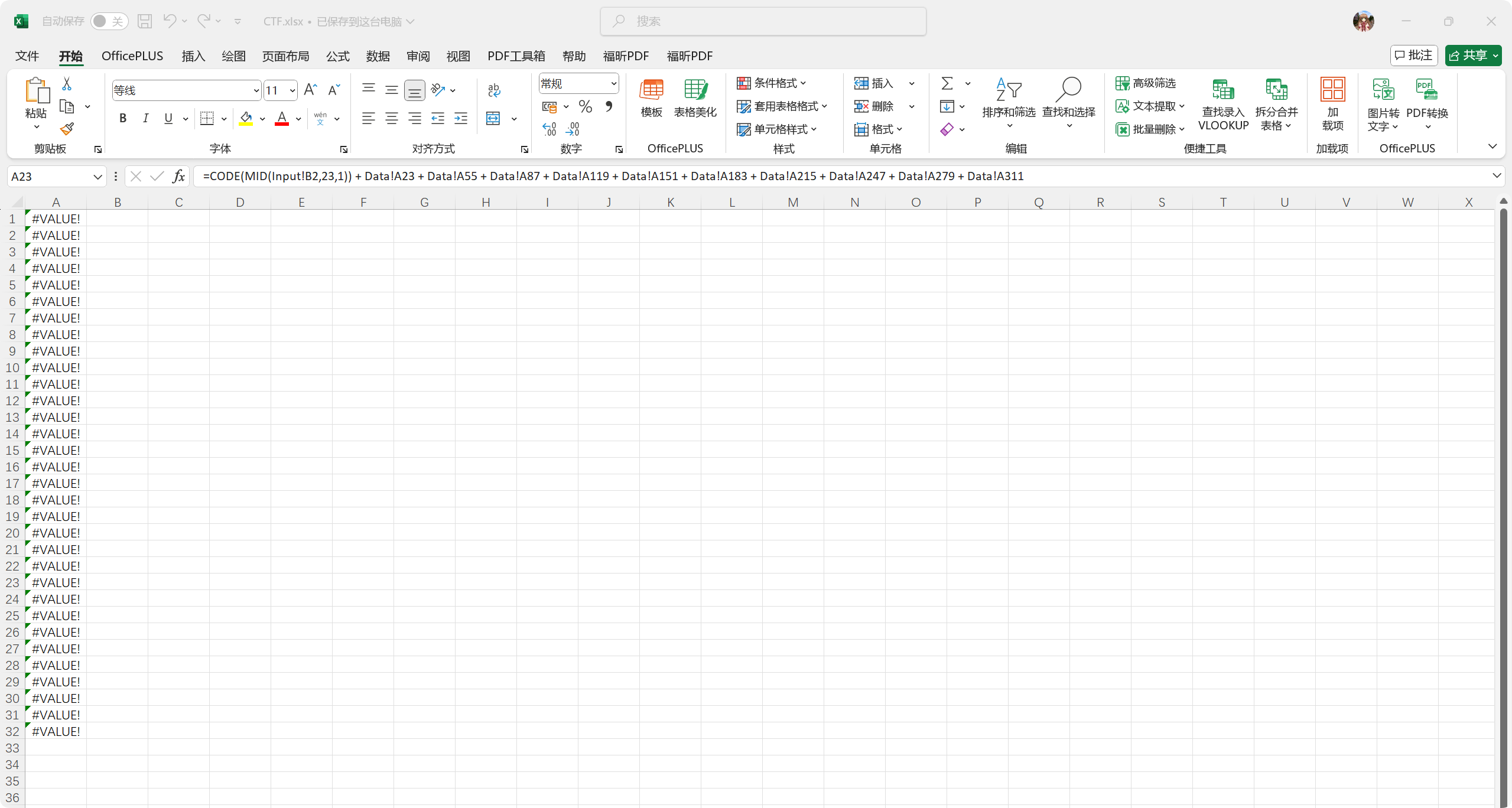Expand the formula bar
Image resolution: width=1512 pixels, height=808 pixels.
tap(1496, 176)
